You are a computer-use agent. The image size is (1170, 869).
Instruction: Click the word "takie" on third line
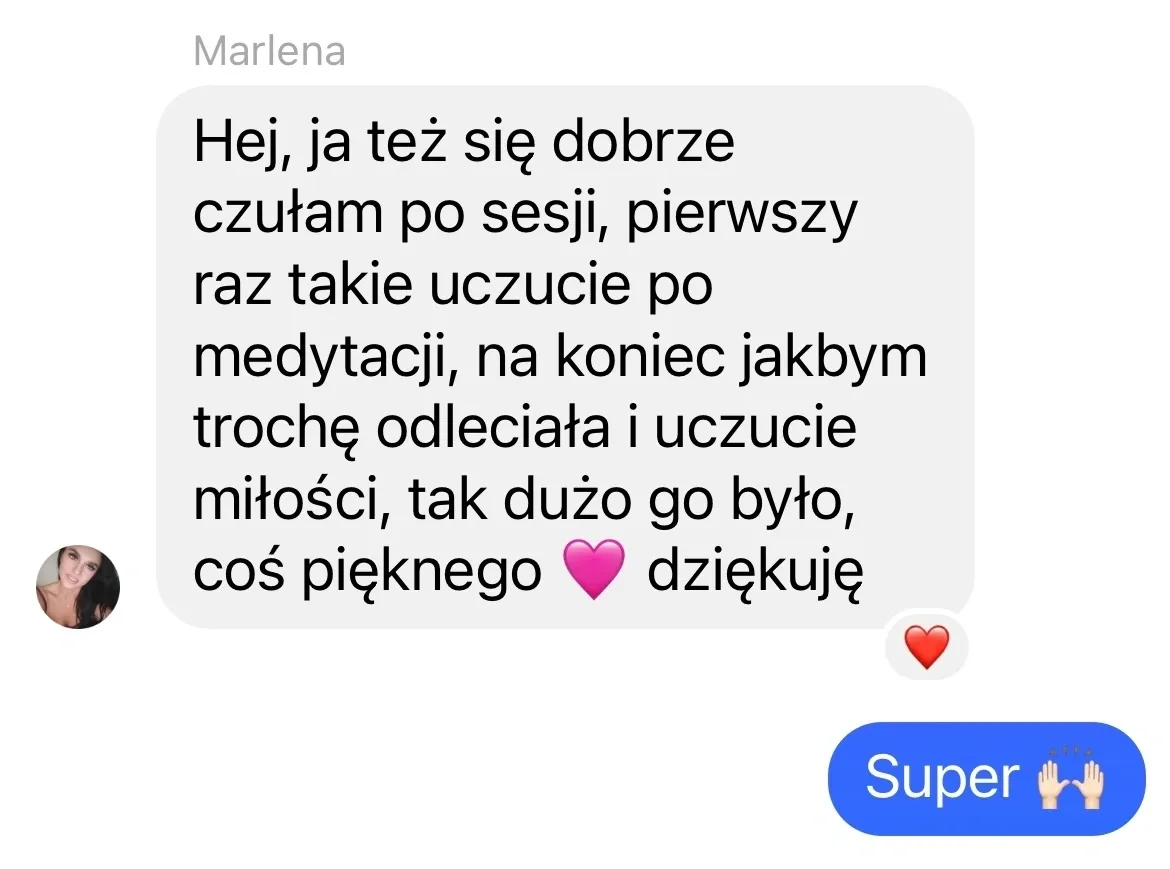click(x=351, y=286)
